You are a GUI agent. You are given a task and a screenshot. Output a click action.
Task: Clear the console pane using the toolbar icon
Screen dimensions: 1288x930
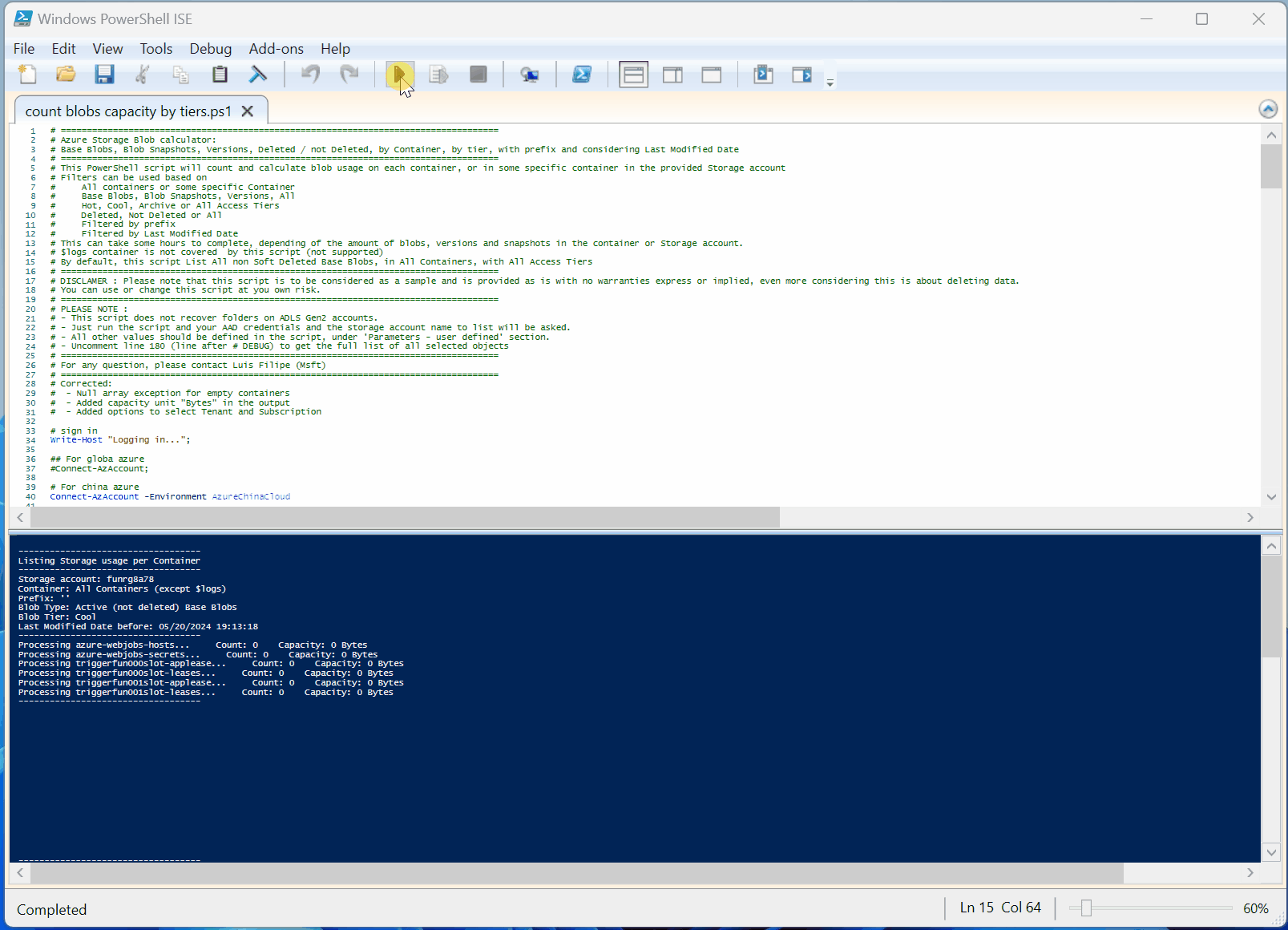[x=258, y=75]
